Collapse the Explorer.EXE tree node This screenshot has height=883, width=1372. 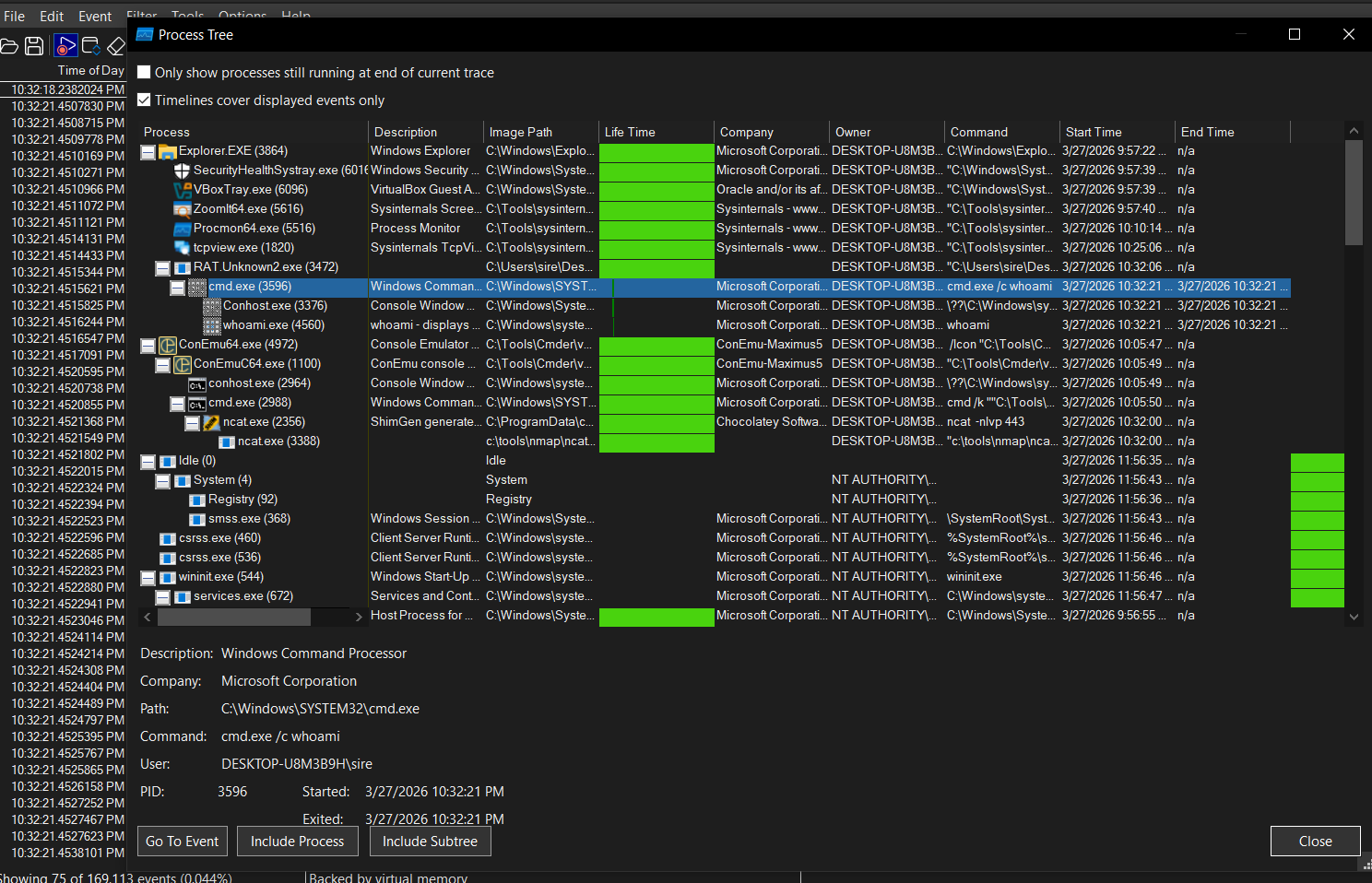tap(148, 151)
